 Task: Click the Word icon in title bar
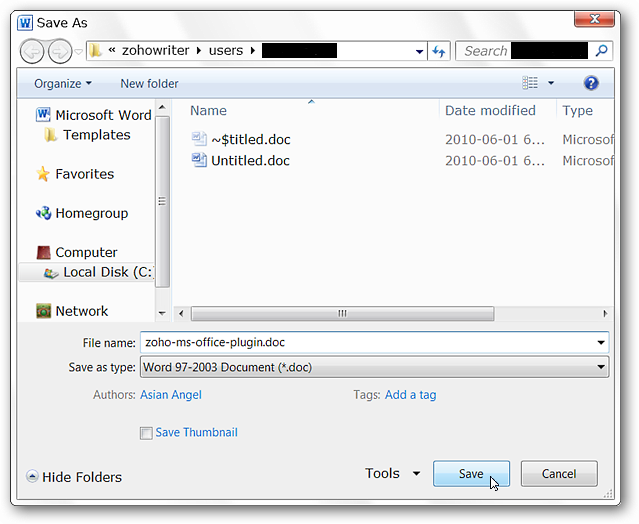pyautogui.click(x=25, y=23)
